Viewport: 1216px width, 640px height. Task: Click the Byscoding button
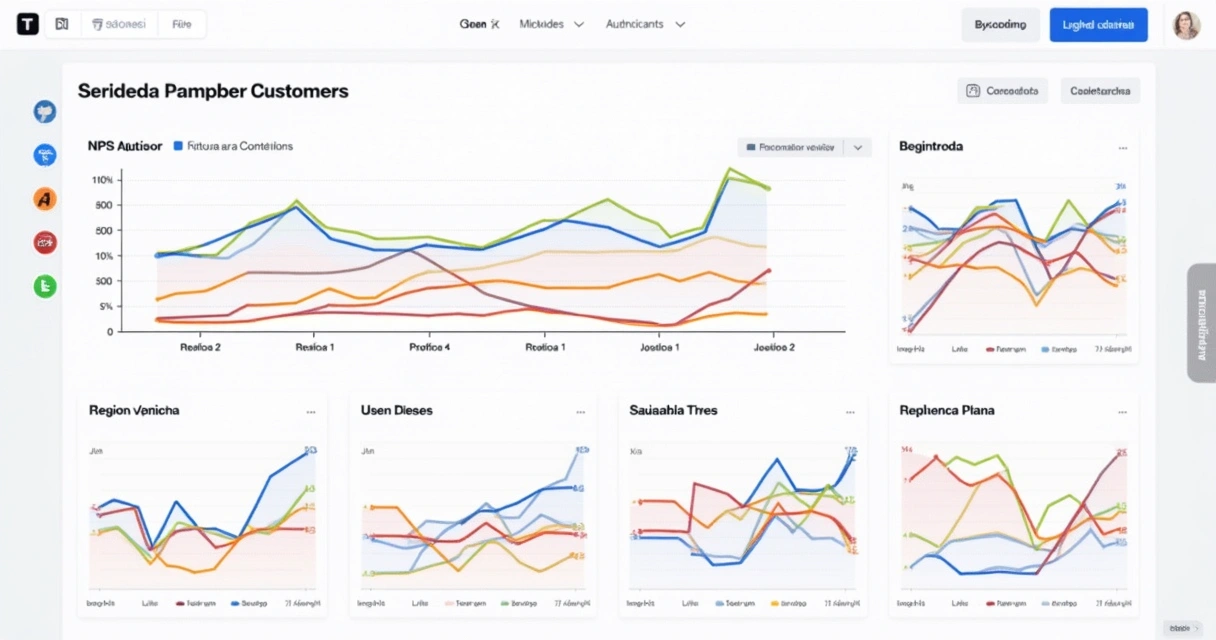tap(1000, 25)
